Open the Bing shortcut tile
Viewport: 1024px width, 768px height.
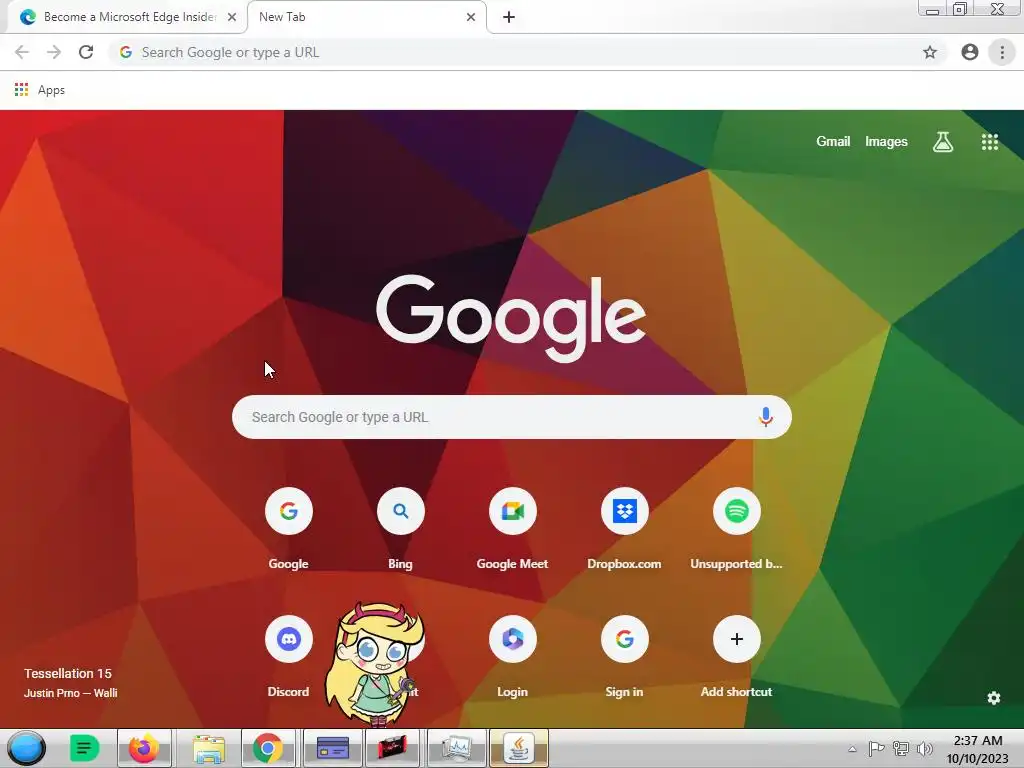coord(400,511)
